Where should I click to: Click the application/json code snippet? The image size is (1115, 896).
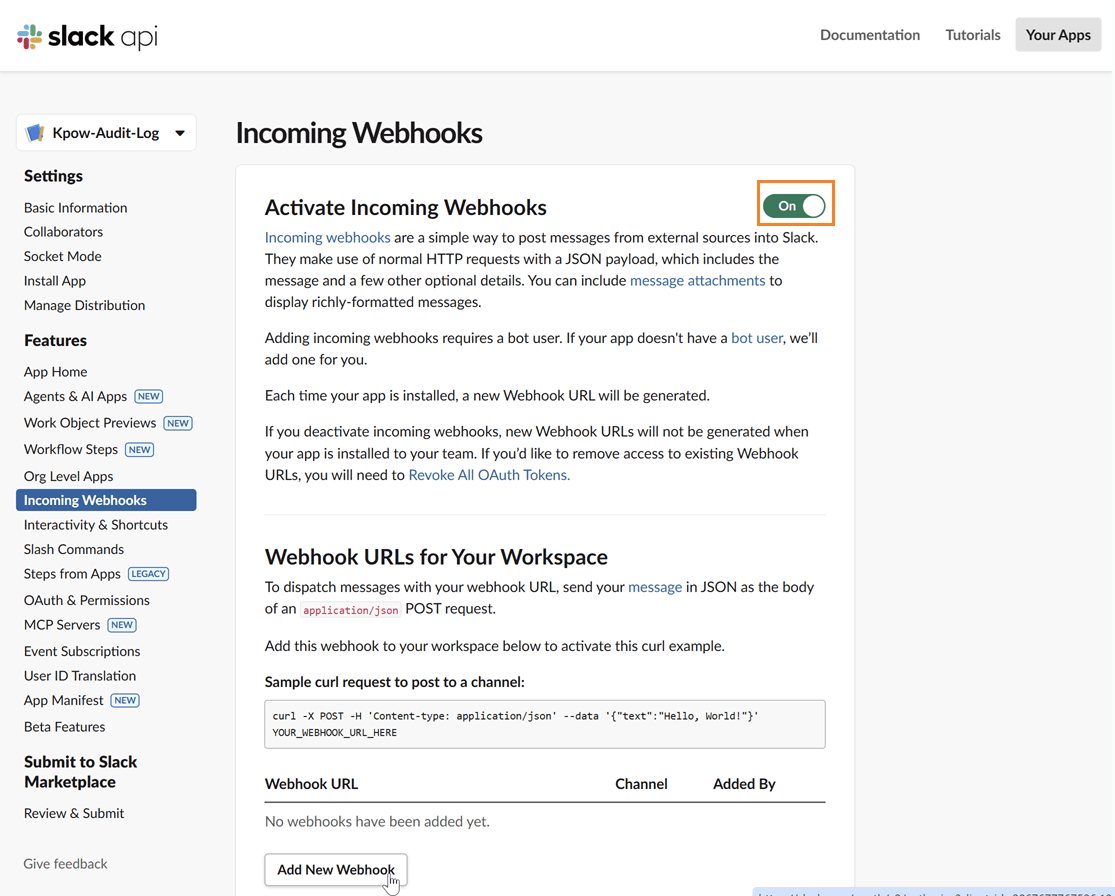tap(351, 609)
